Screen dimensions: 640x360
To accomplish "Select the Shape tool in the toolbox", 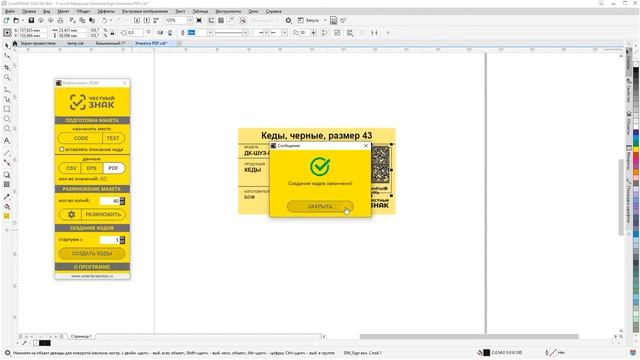I will click(x=7, y=56).
